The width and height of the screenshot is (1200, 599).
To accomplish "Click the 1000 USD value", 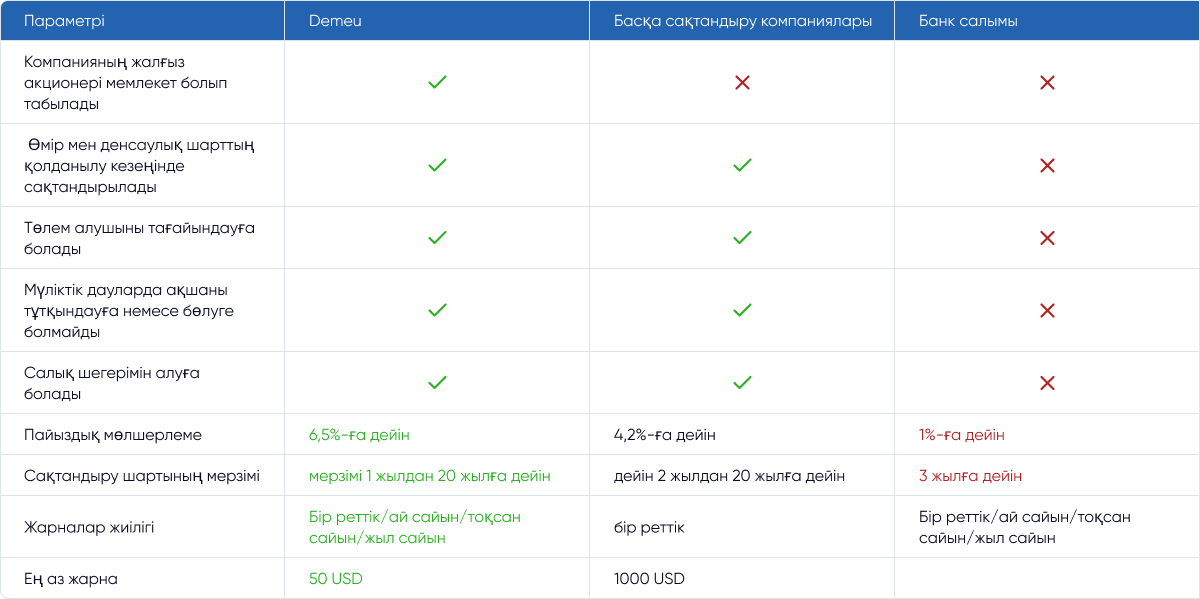I will 649,578.
